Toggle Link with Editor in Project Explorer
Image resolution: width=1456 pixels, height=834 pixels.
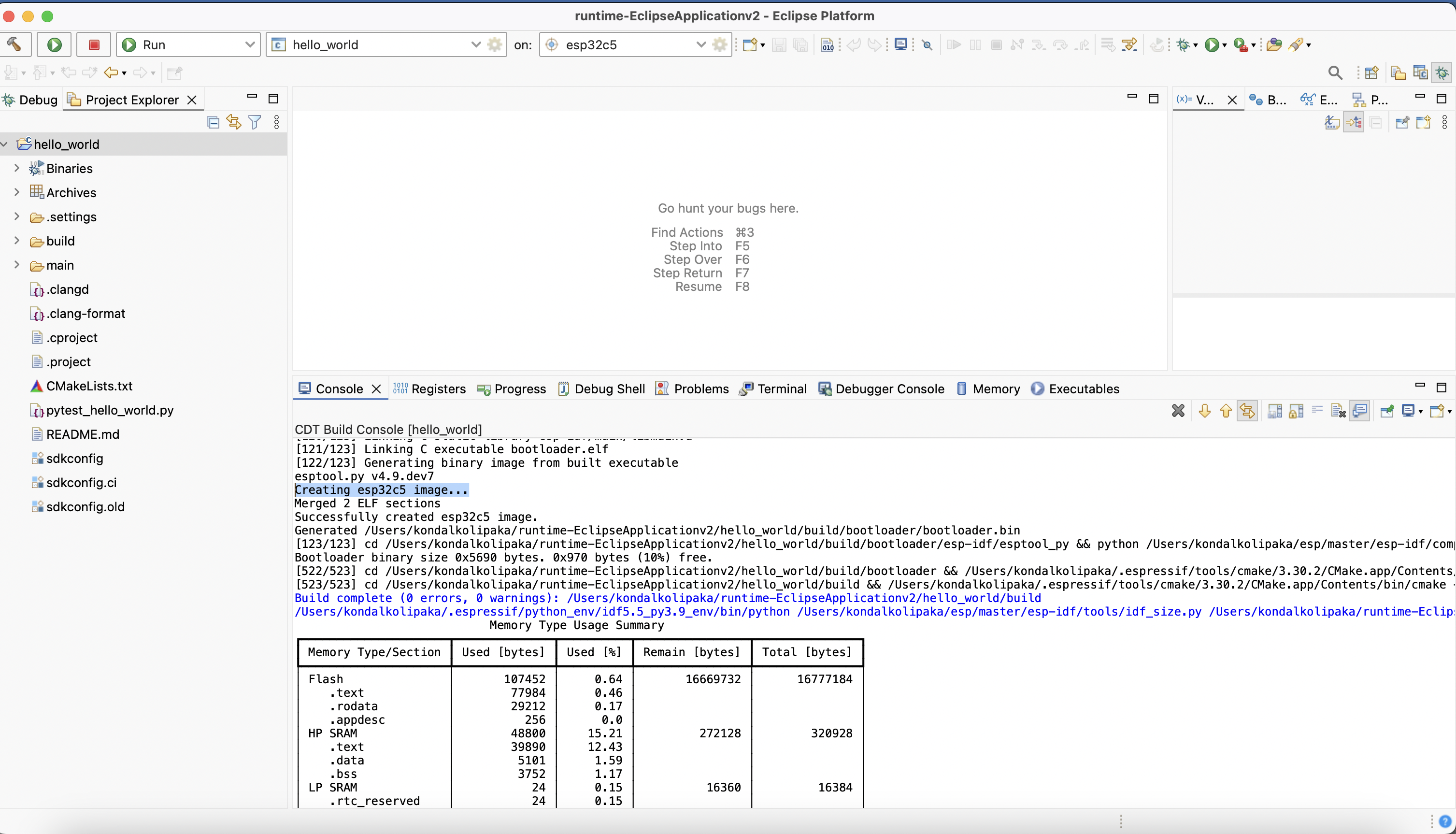234,122
